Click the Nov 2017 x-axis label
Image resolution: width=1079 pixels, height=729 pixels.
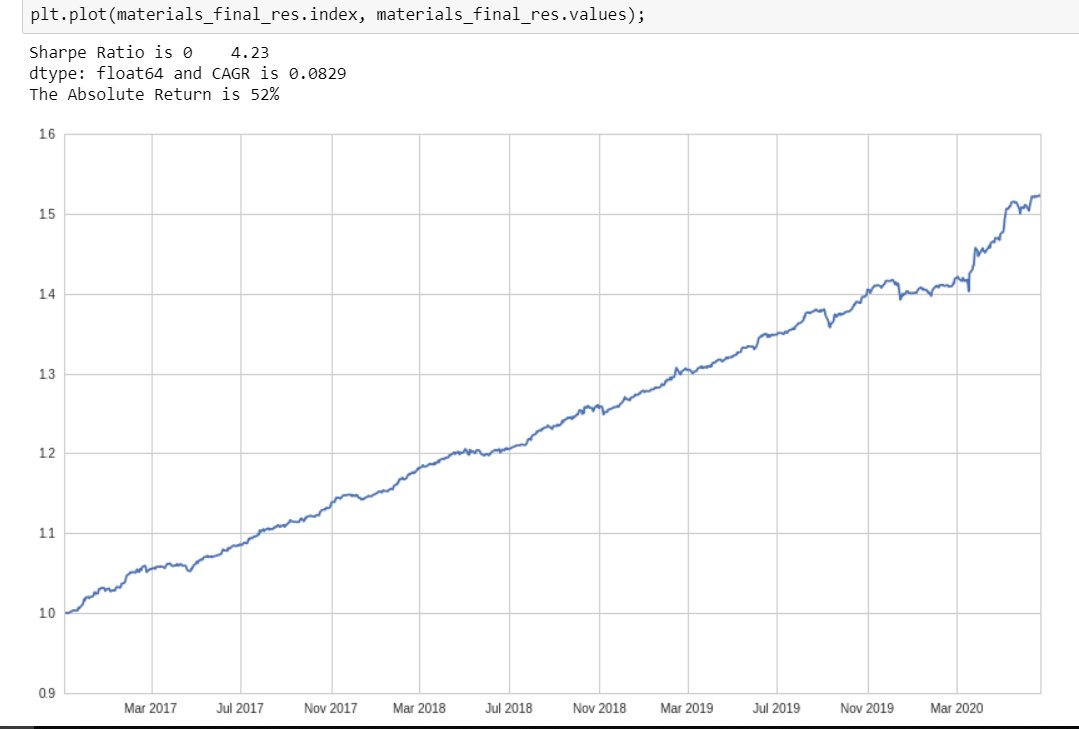329,707
